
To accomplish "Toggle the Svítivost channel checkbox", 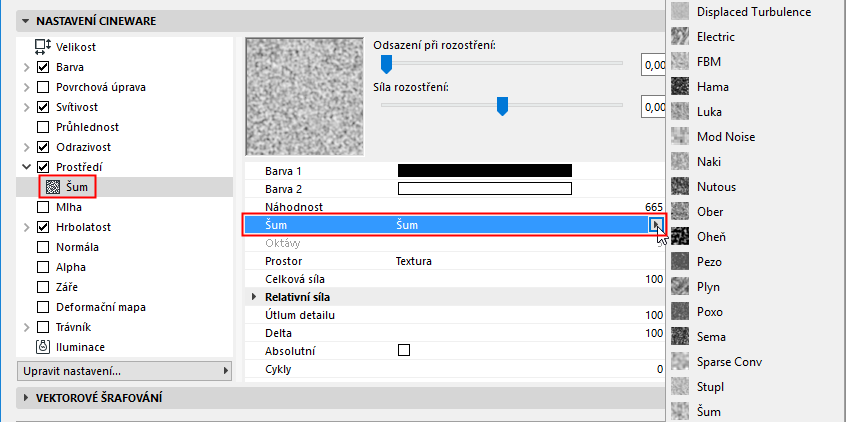I will tap(43, 107).
